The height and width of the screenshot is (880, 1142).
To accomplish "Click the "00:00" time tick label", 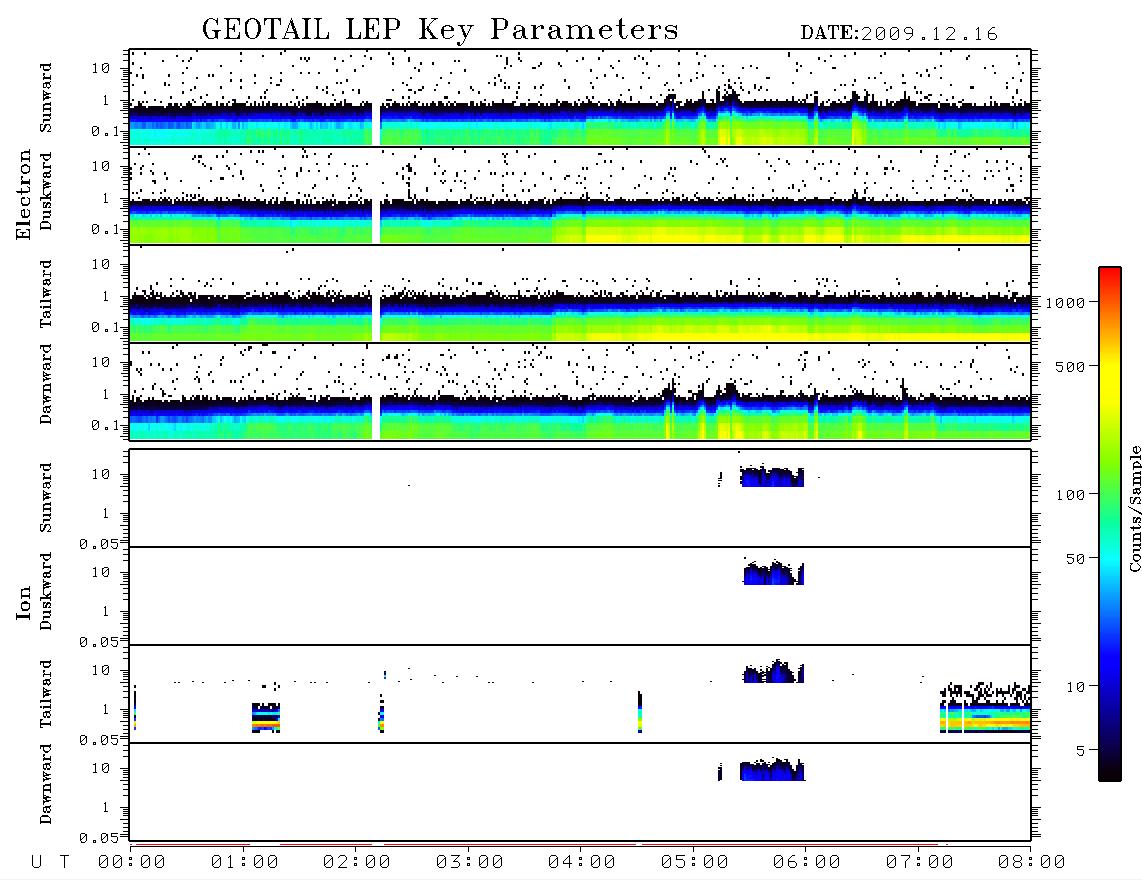I will (132, 863).
